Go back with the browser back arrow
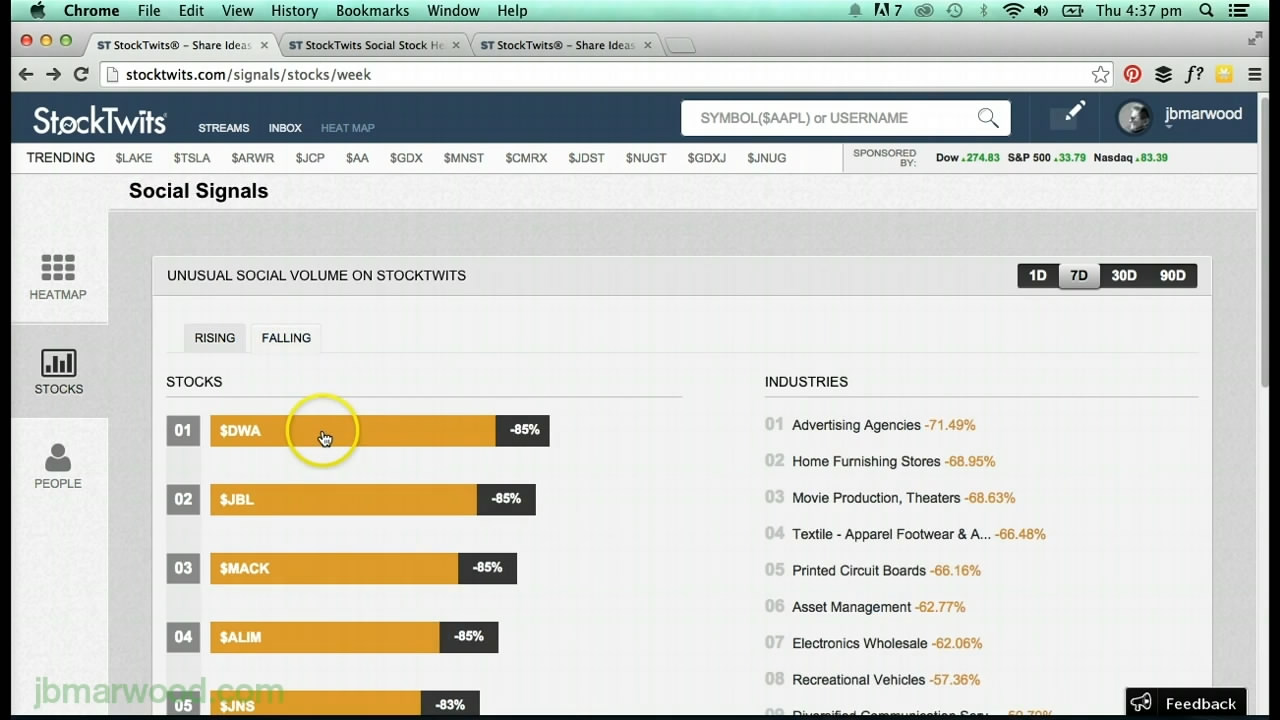1280x720 pixels. click(26, 74)
